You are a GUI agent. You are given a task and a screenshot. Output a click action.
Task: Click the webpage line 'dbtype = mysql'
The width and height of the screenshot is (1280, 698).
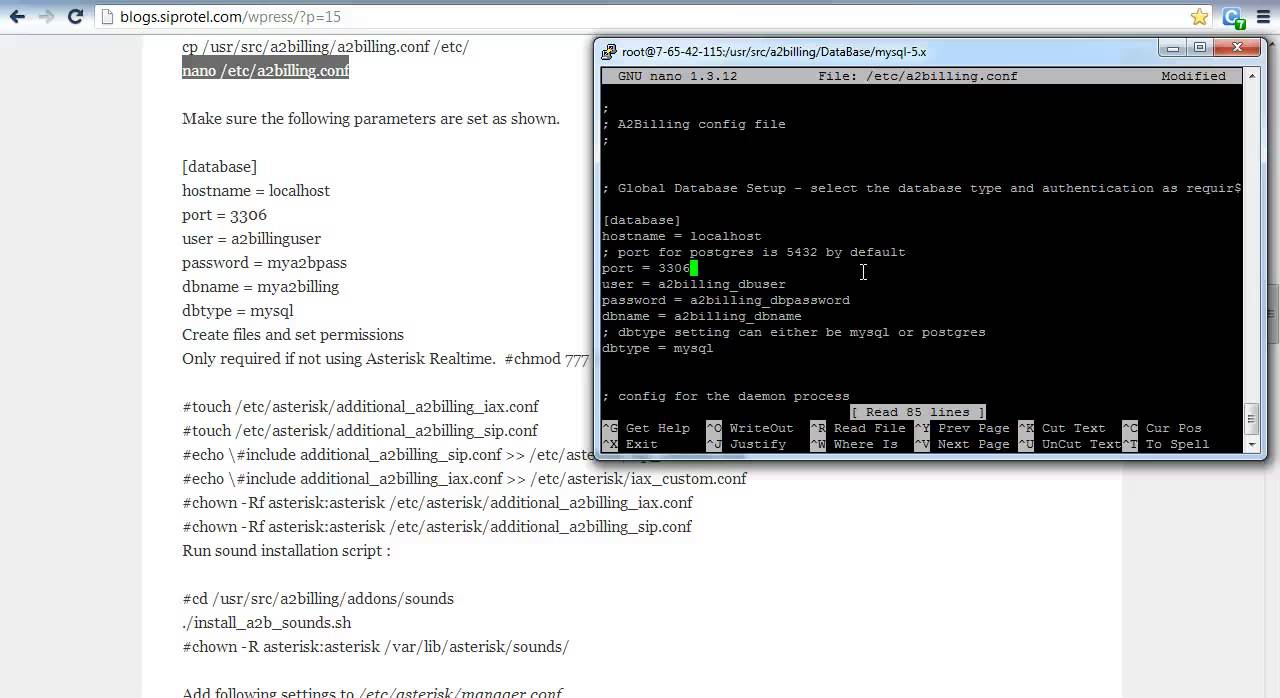pyautogui.click(x=237, y=310)
